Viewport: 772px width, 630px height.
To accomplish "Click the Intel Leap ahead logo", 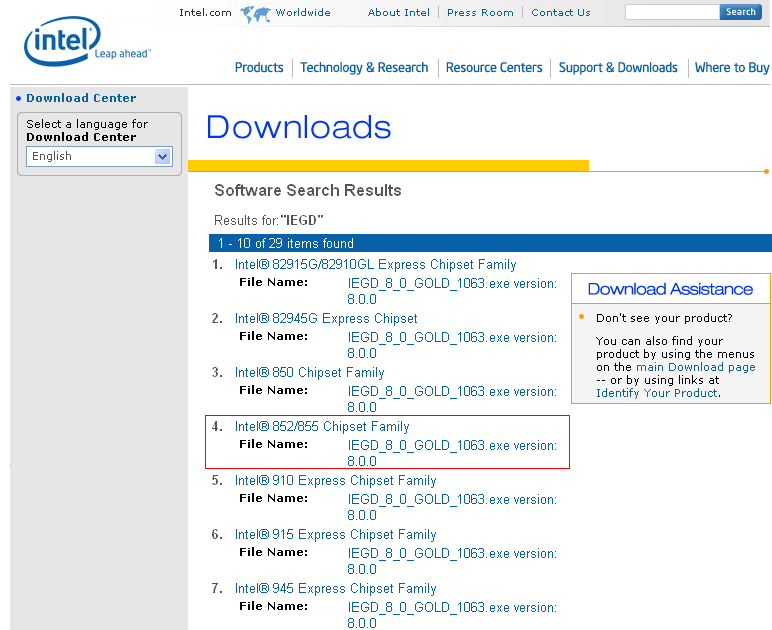I will (x=87, y=41).
